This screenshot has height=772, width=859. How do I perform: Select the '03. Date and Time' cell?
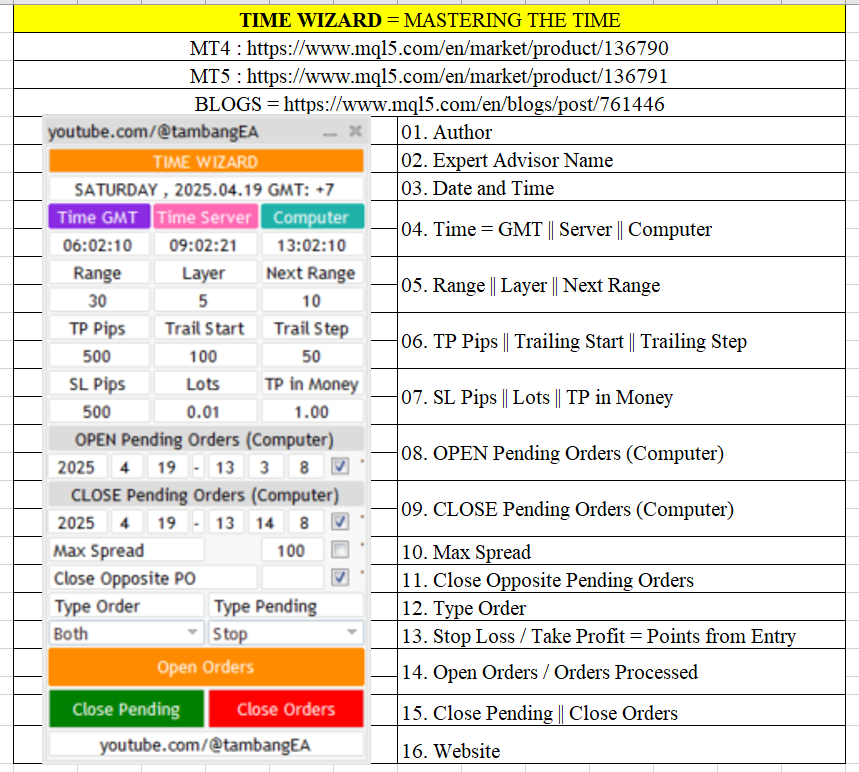[x=621, y=187]
